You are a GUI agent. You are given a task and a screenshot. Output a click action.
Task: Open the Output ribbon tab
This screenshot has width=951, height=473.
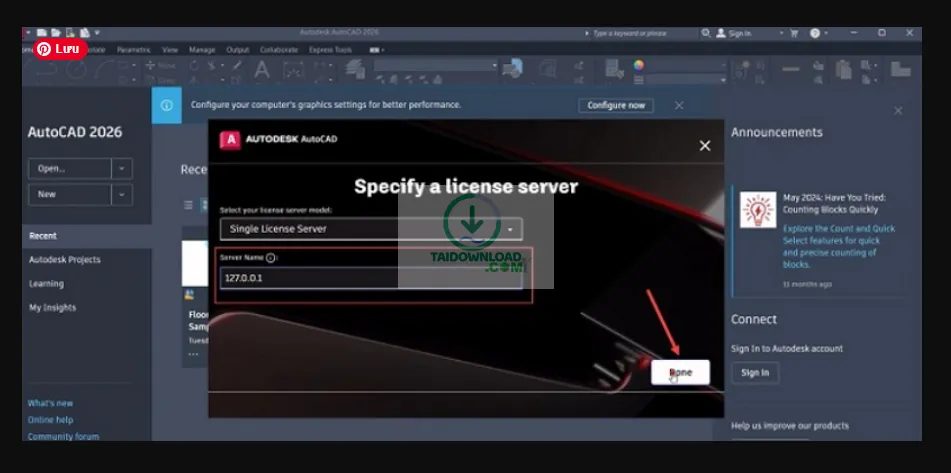[x=238, y=50]
